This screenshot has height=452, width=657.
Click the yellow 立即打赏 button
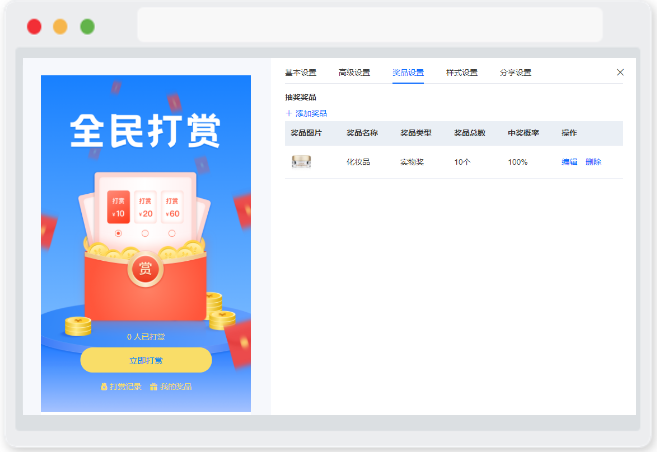146,360
